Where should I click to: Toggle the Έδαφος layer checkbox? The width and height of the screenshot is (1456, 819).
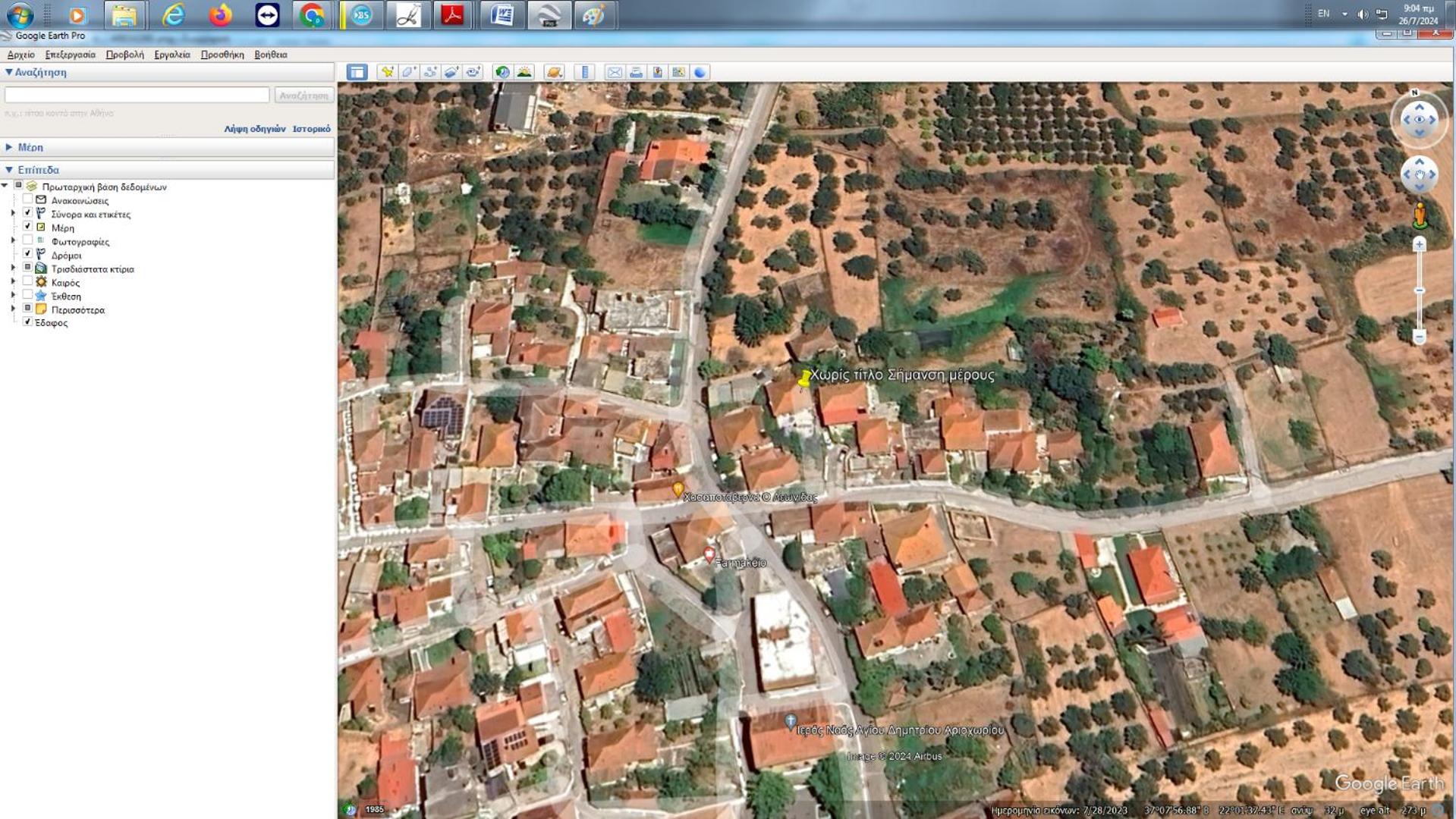click(27, 322)
